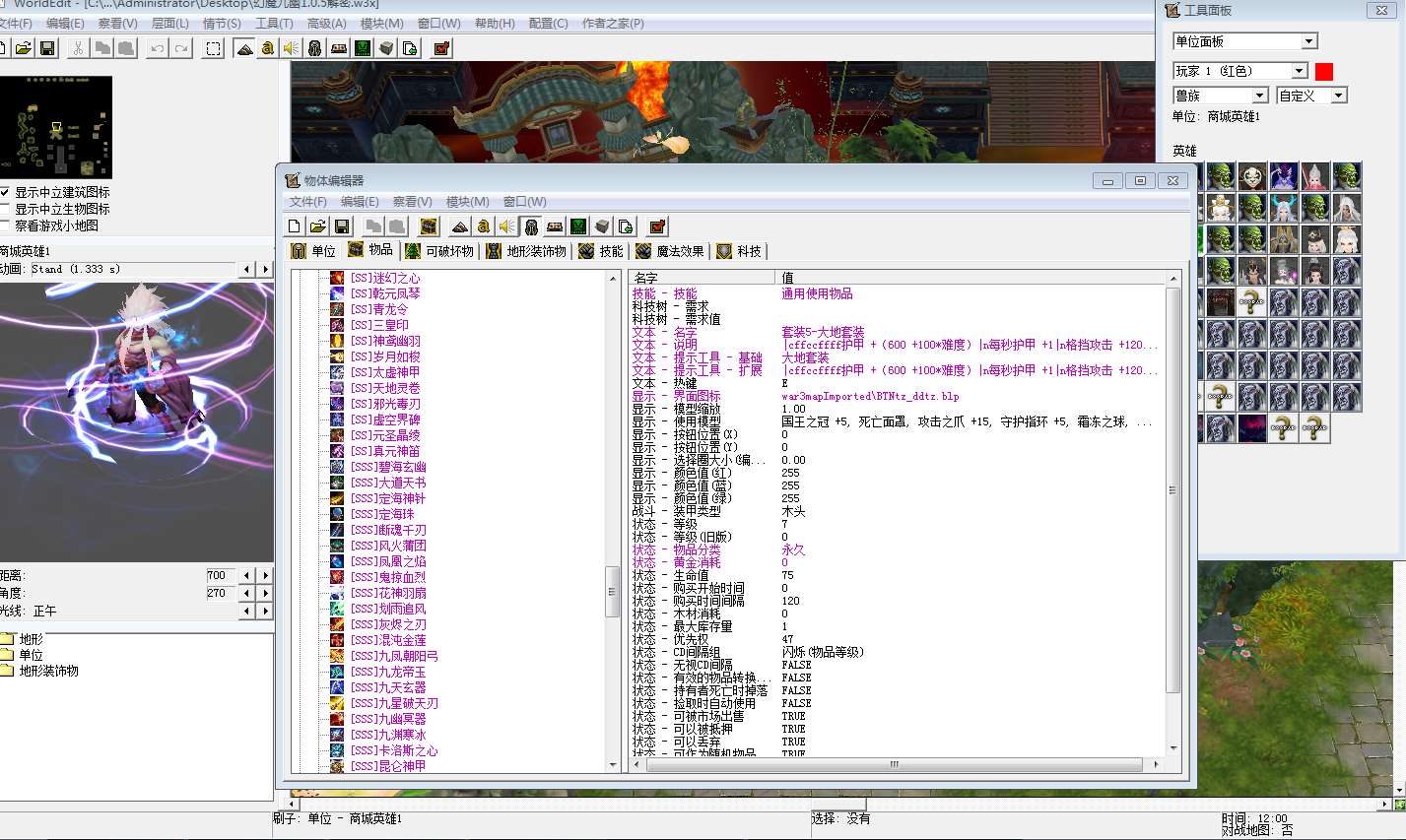Click treasure chest icon in Object Editor toolbar
Image resolution: width=1406 pixels, height=840 pixels.
pos(429,226)
